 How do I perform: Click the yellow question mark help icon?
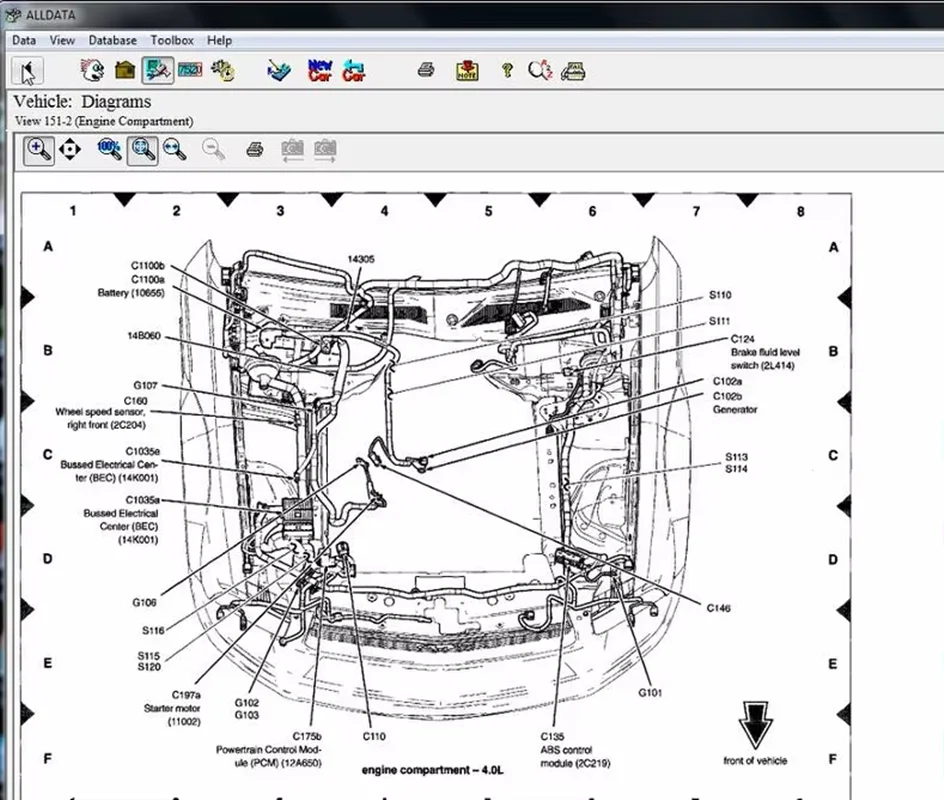(x=507, y=70)
